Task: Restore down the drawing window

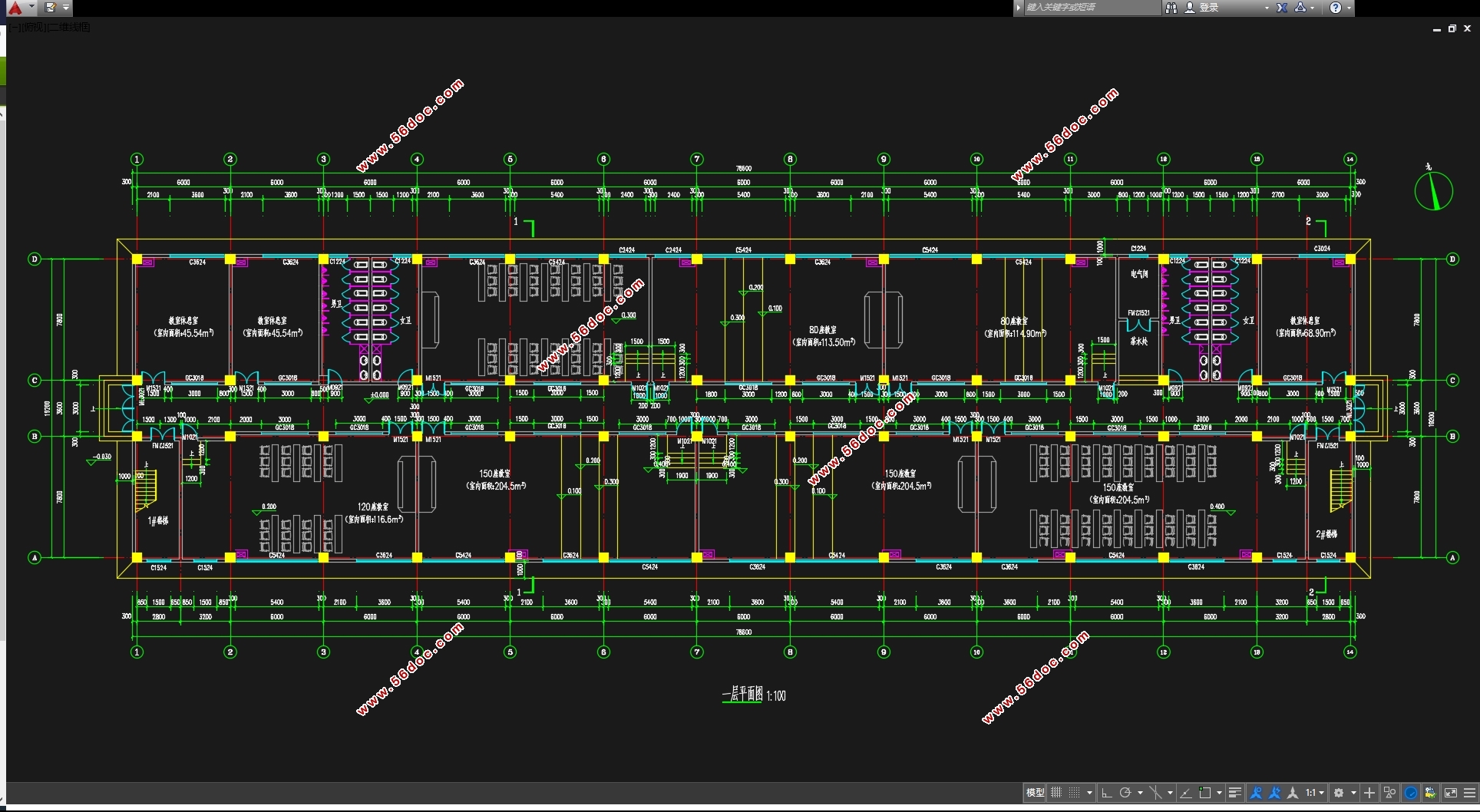Action: 1452,28
